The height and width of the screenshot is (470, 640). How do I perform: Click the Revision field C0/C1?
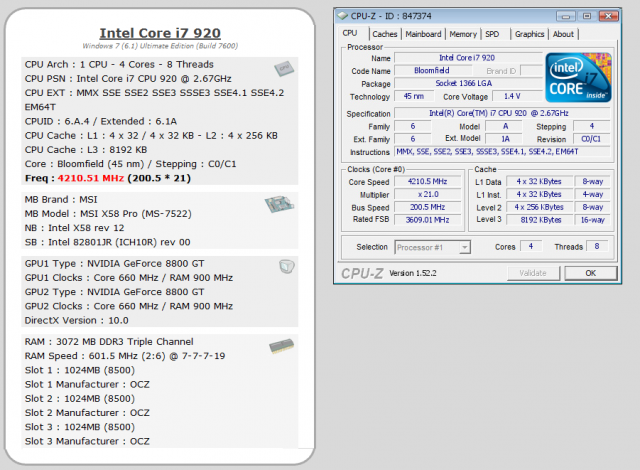591,139
